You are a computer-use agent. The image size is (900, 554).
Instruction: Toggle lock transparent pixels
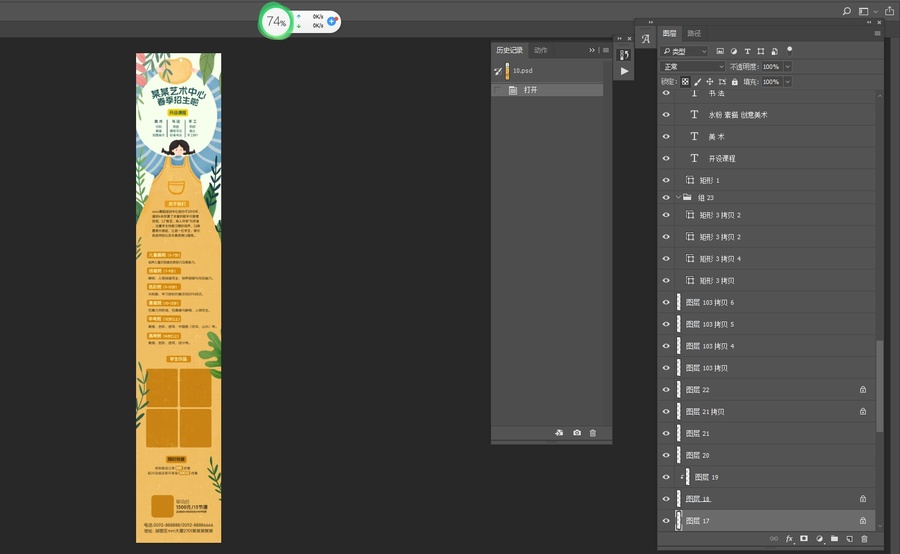pyautogui.click(x=685, y=82)
